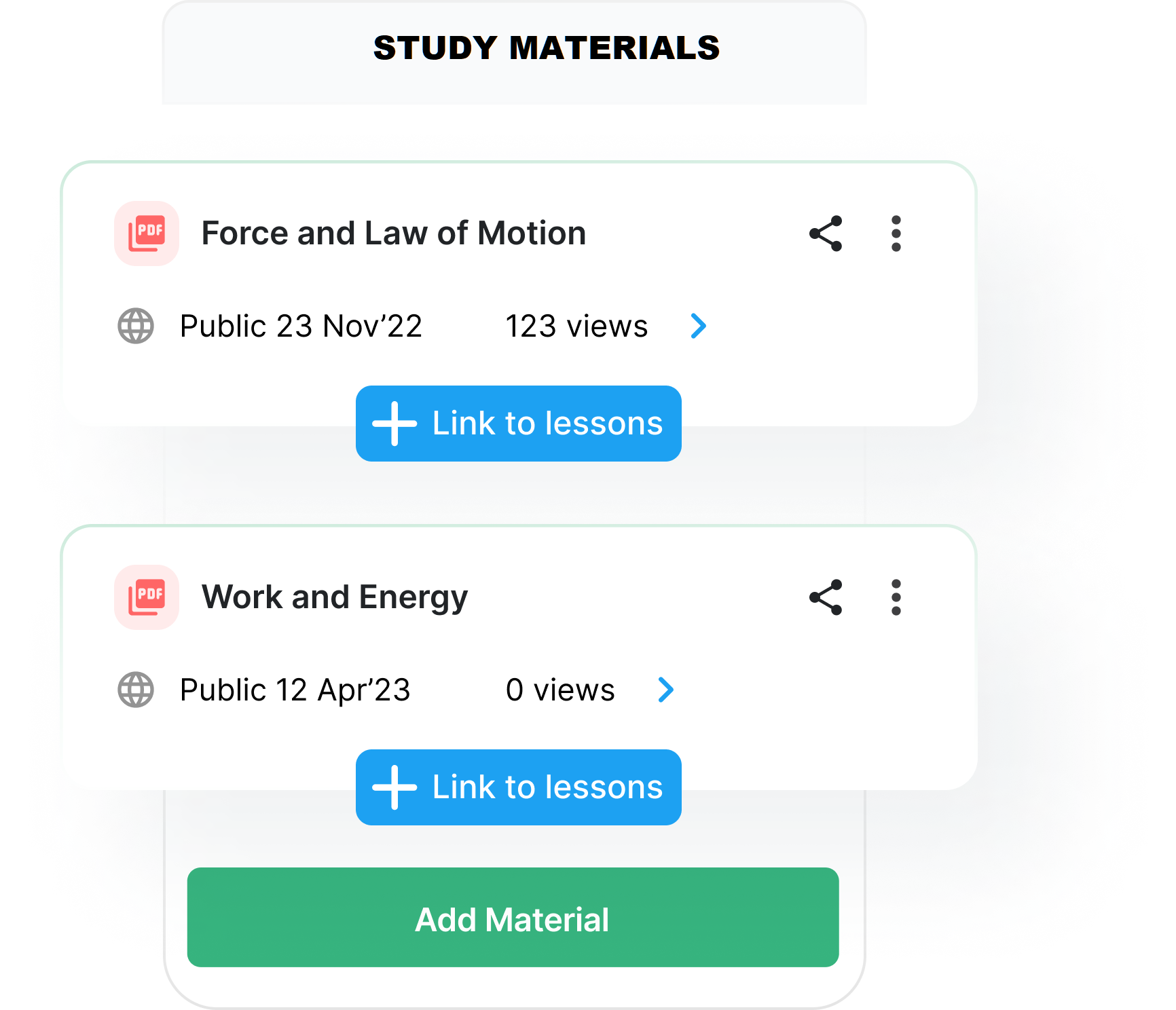Expand the 0 views chevron arrow
The width and height of the screenshot is (1176, 1010).
click(x=665, y=690)
